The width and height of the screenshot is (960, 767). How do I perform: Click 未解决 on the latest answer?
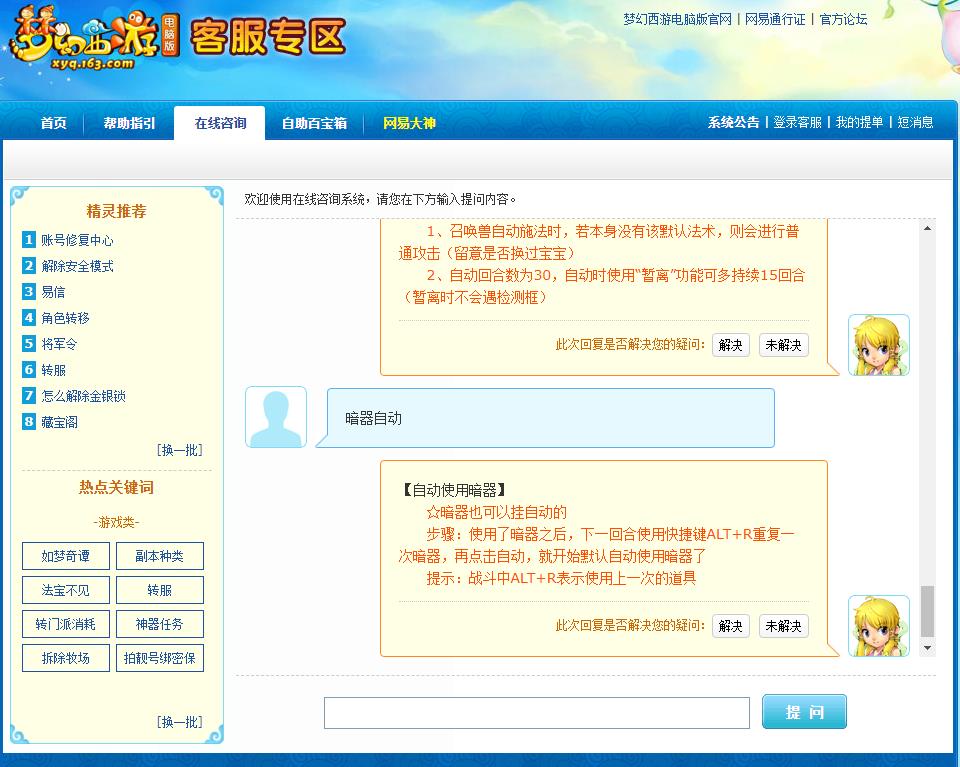click(783, 625)
